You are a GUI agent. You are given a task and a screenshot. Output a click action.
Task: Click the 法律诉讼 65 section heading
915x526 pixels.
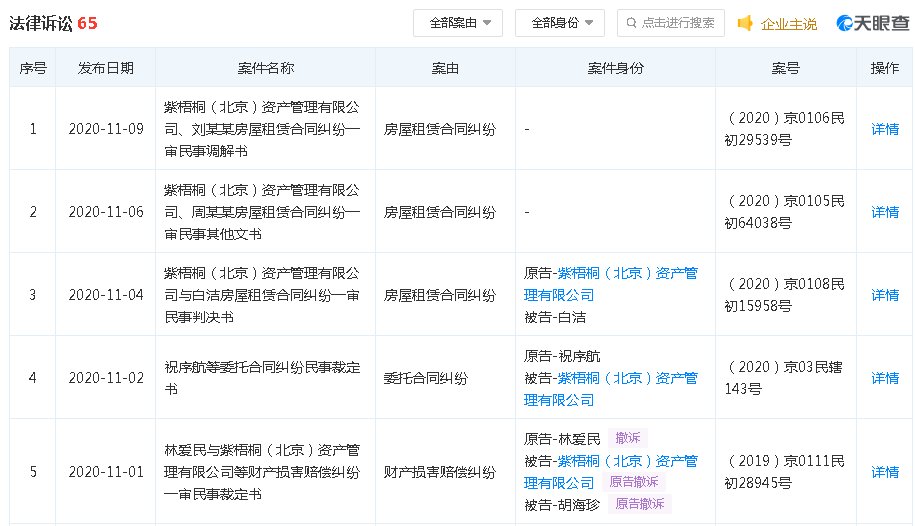(53, 23)
